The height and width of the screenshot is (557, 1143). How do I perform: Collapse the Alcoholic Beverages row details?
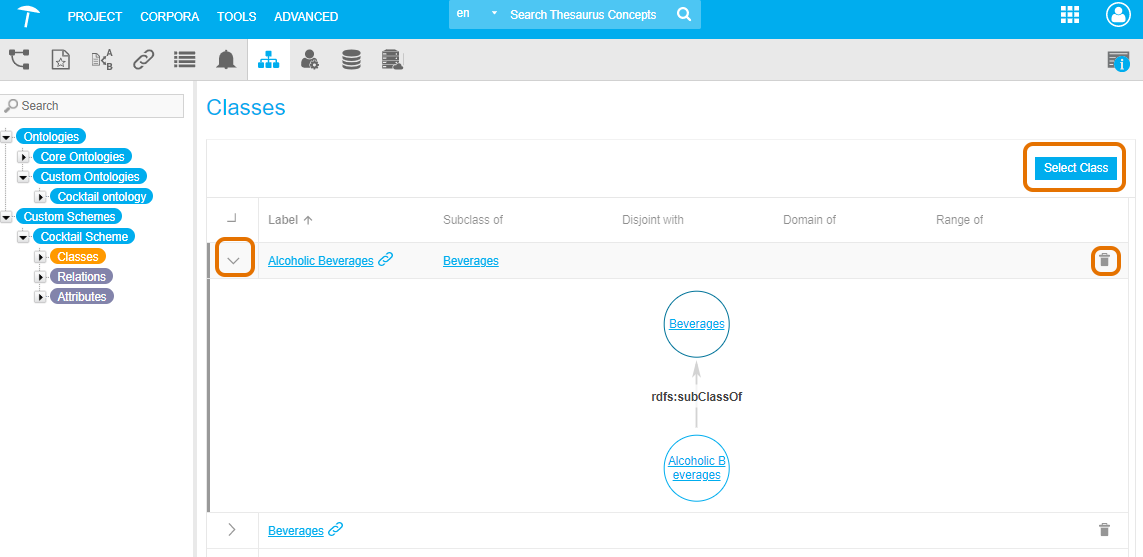click(x=233, y=260)
